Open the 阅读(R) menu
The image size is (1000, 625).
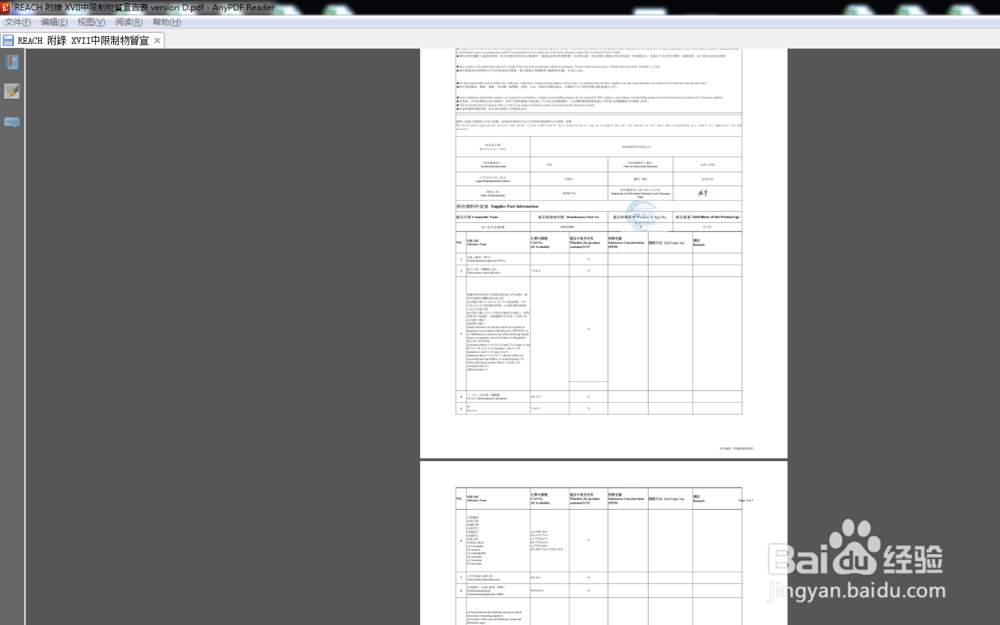point(129,22)
